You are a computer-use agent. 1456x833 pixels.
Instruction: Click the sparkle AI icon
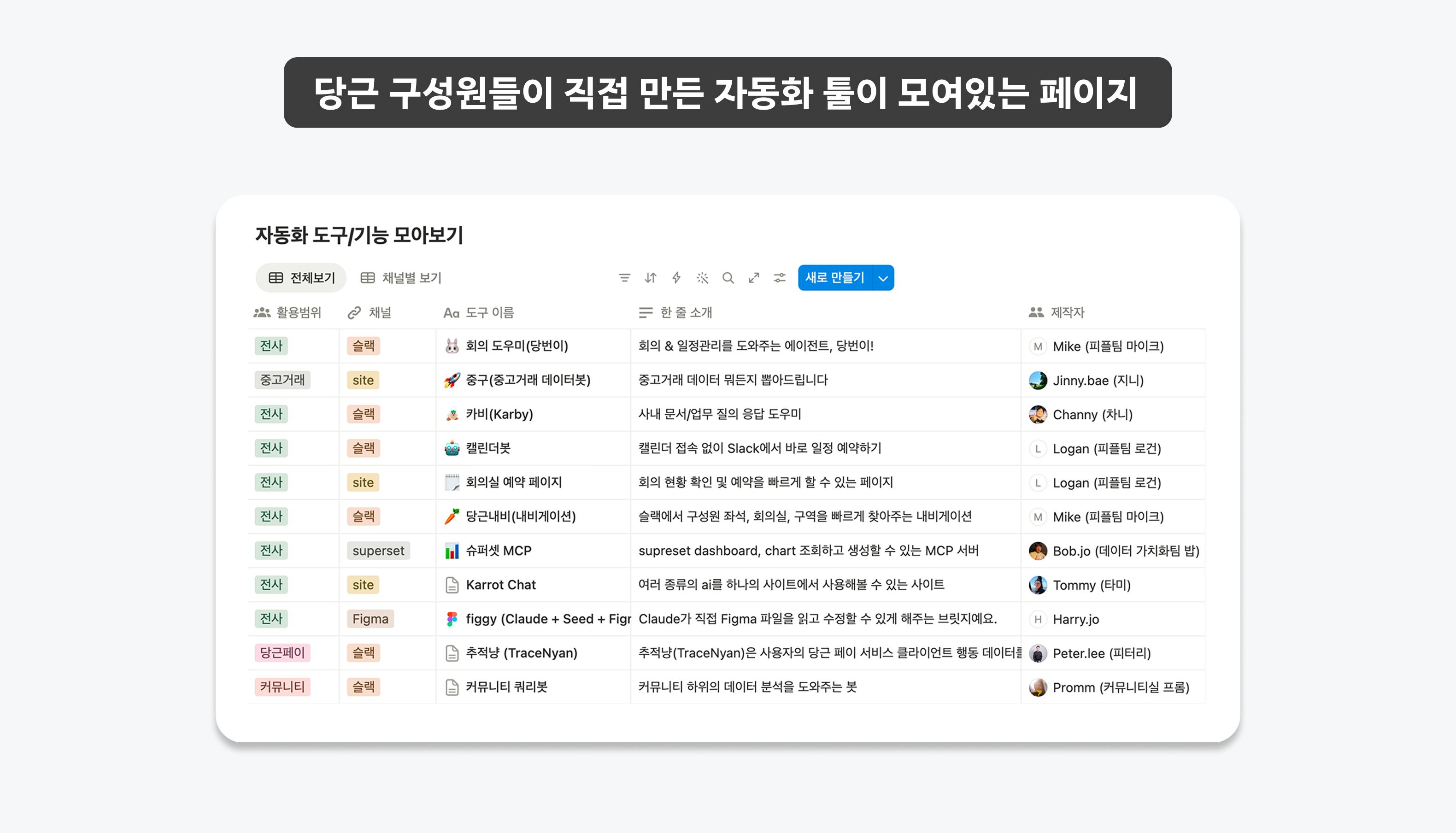click(702, 278)
